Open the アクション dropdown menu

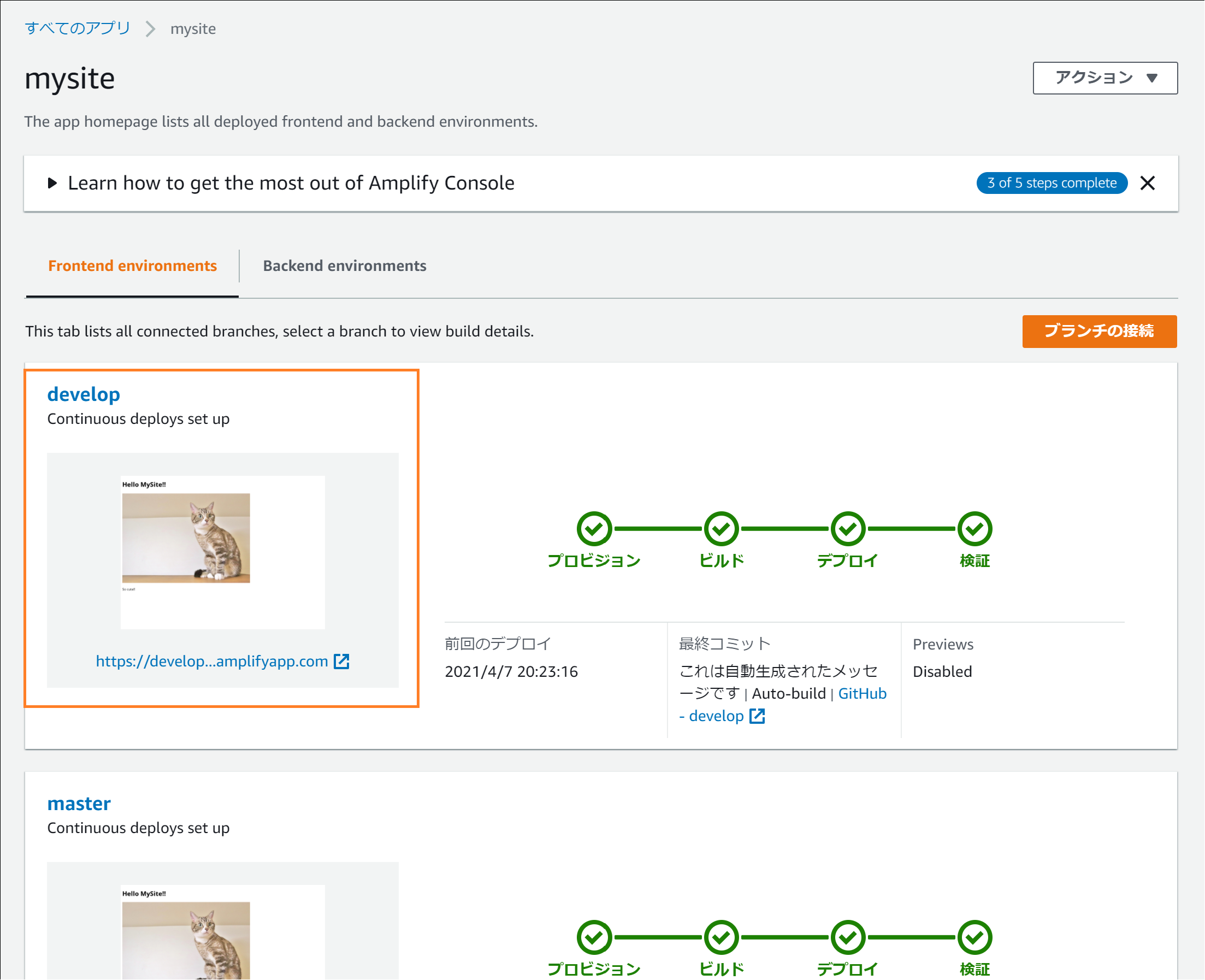[x=1104, y=78]
